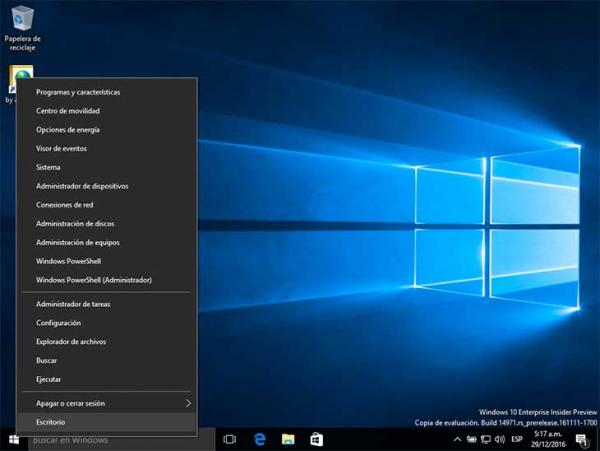Viewport: 600px width, 451px height.
Task: Open Centro de movilidad
Action: (107, 111)
